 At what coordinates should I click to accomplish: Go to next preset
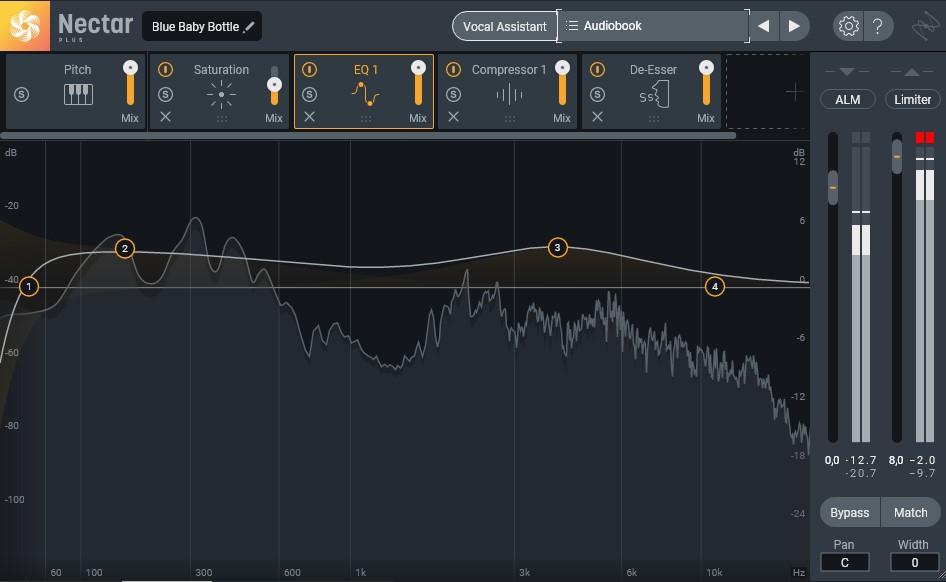(x=794, y=26)
